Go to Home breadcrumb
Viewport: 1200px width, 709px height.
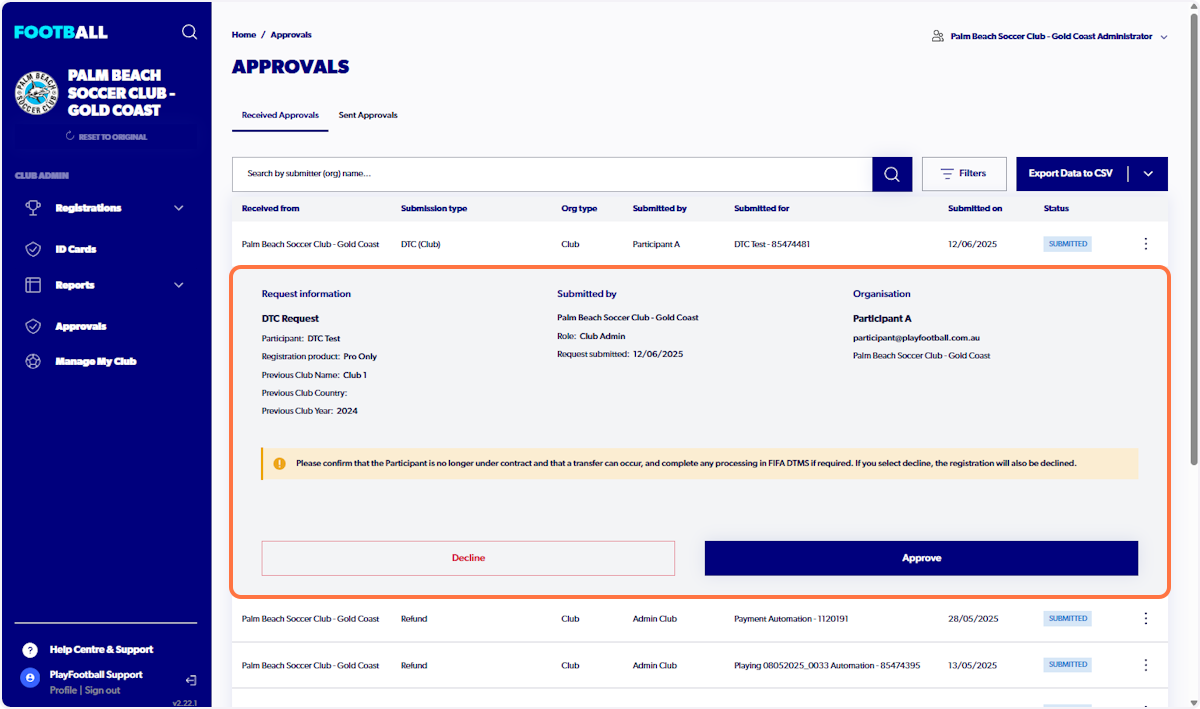244,35
